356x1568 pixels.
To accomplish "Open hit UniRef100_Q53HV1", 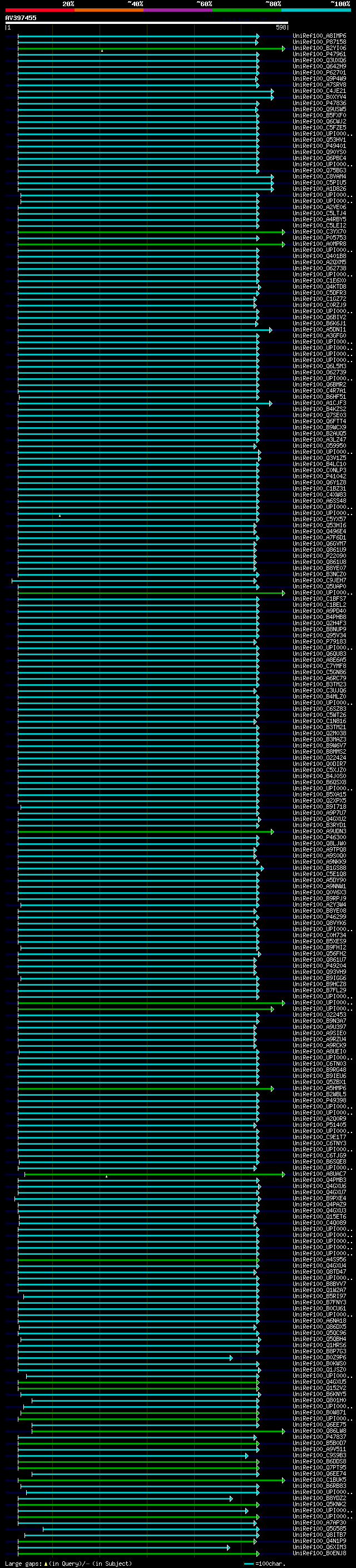I will pyautogui.click(x=319, y=140).
